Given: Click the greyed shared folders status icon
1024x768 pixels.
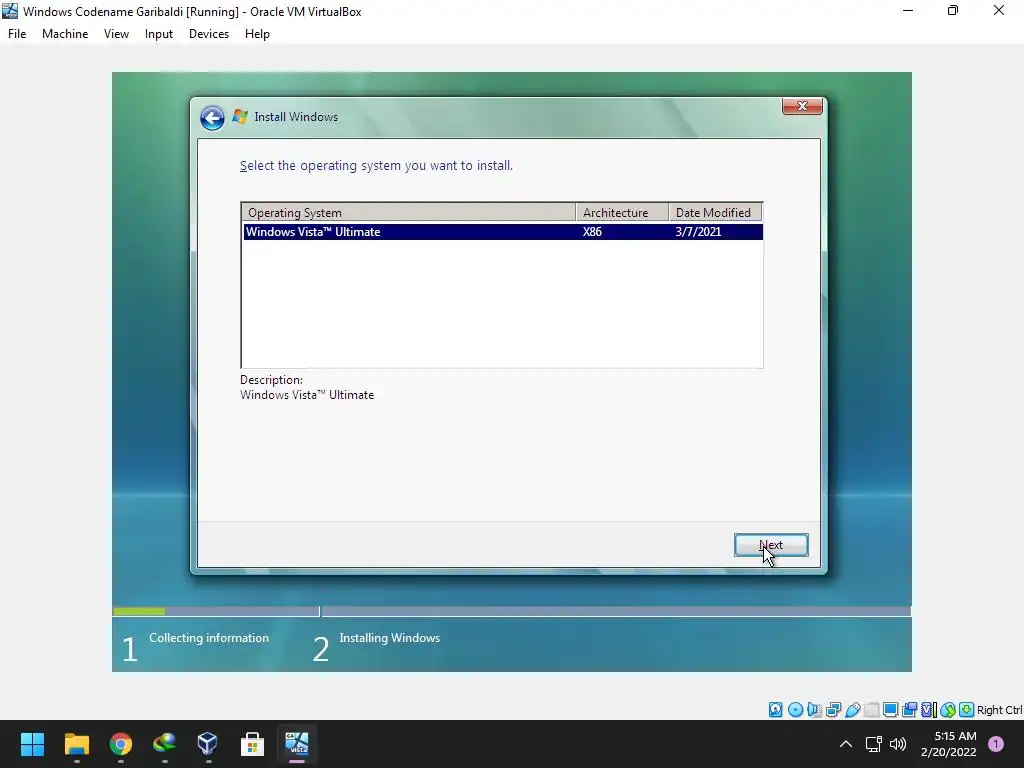Looking at the screenshot, I should pyautogui.click(x=871, y=709).
